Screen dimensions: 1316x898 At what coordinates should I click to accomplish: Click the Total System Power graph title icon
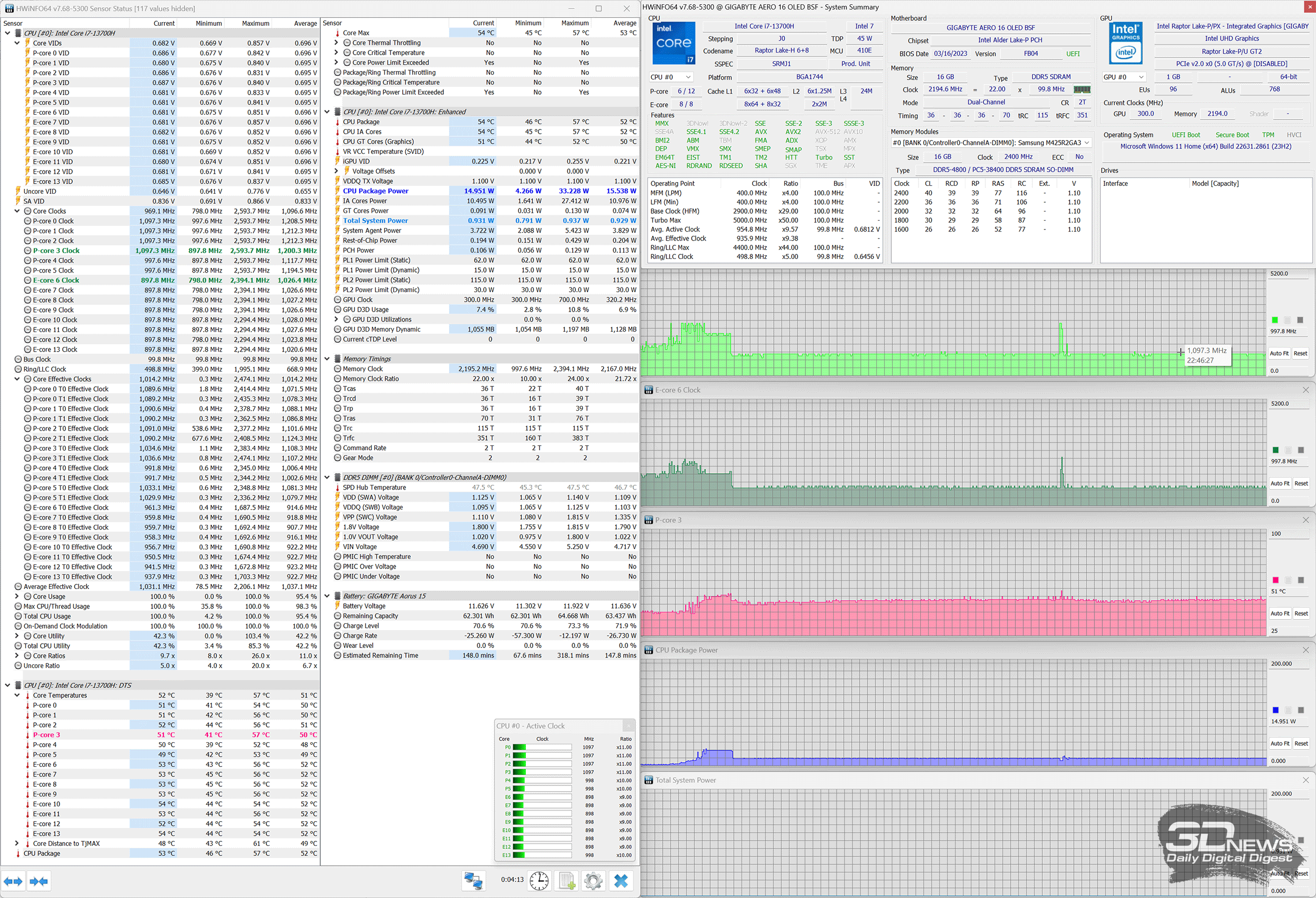click(x=649, y=780)
